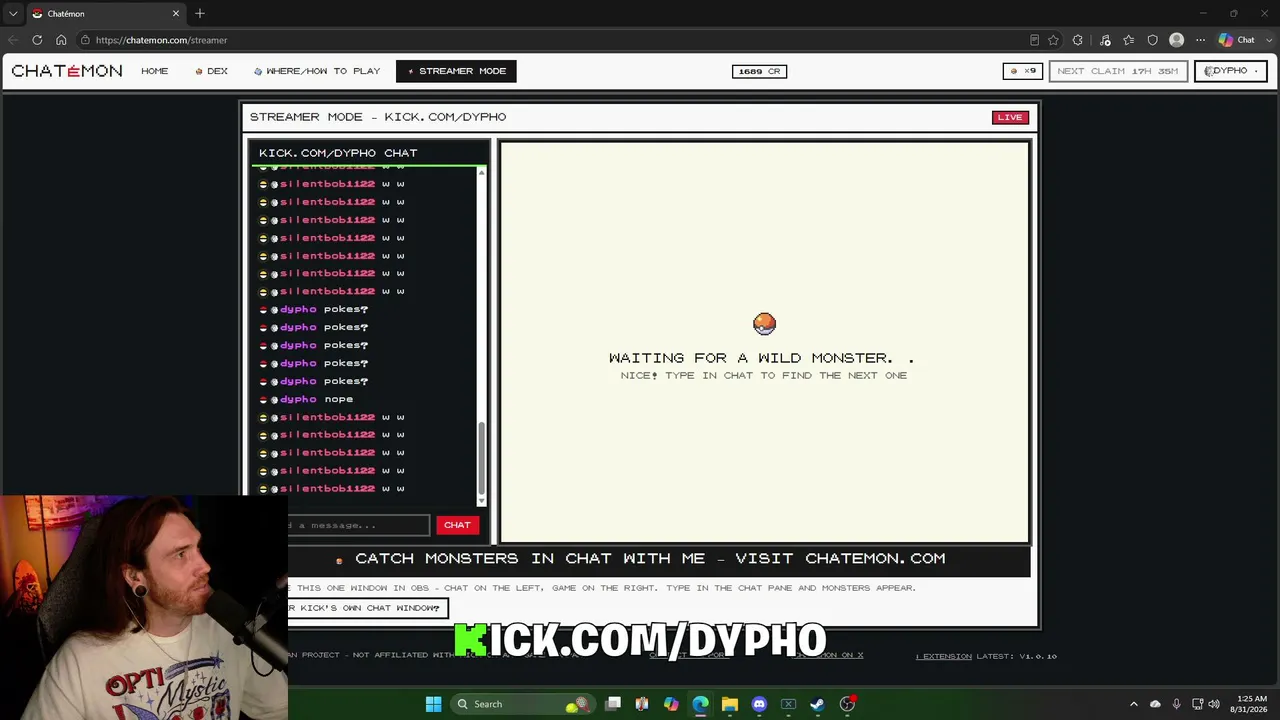Click the cloud icon in the system tray
This screenshot has width=1280, height=720.
tap(1155, 704)
